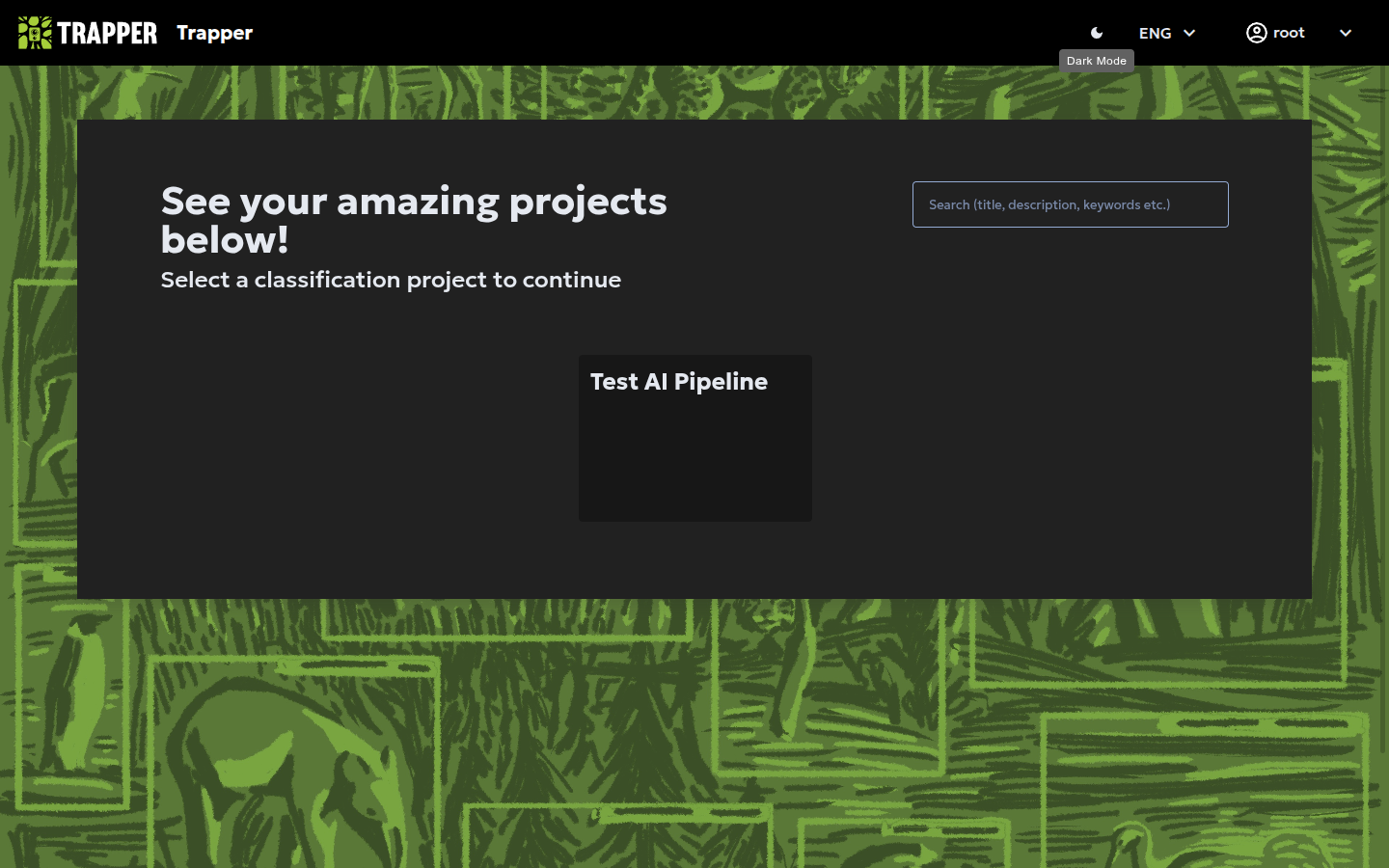Click the page scrollbar on the right edge
This screenshot has width=1389, height=868.
tap(1384, 410)
